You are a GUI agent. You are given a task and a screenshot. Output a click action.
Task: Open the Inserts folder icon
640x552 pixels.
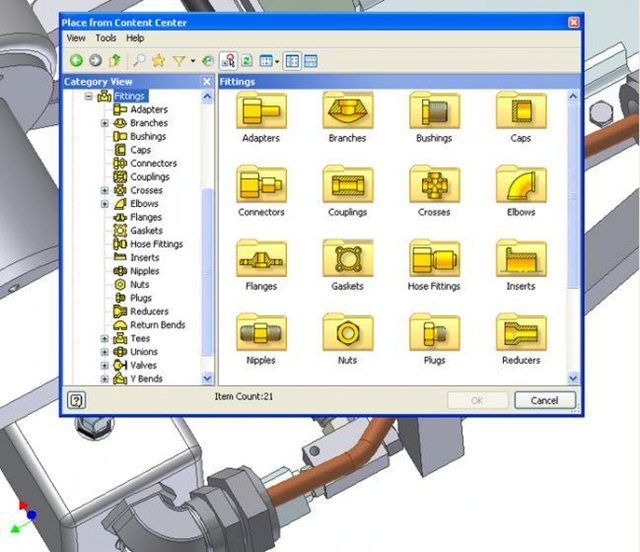pos(521,258)
